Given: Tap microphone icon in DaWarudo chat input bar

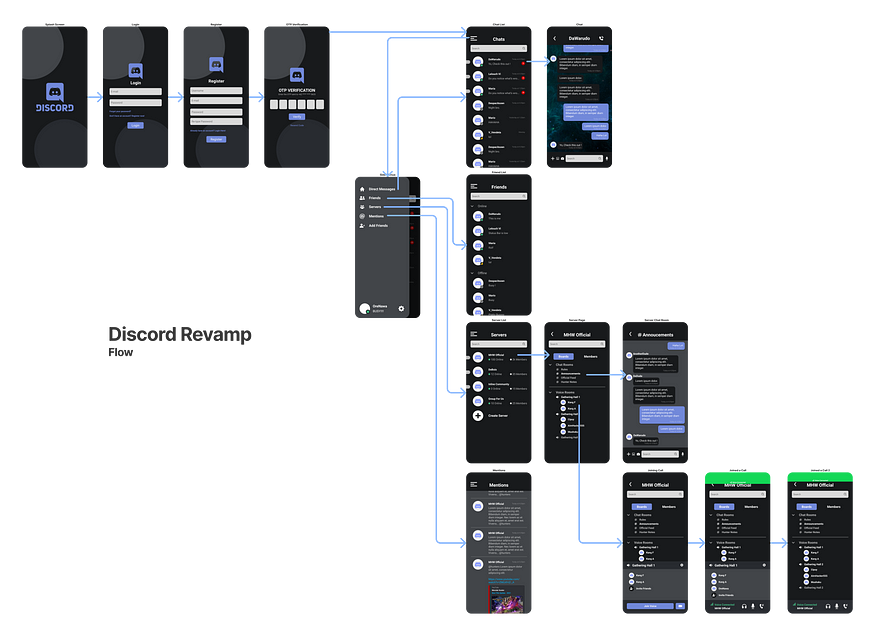Looking at the screenshot, I should coord(607,158).
